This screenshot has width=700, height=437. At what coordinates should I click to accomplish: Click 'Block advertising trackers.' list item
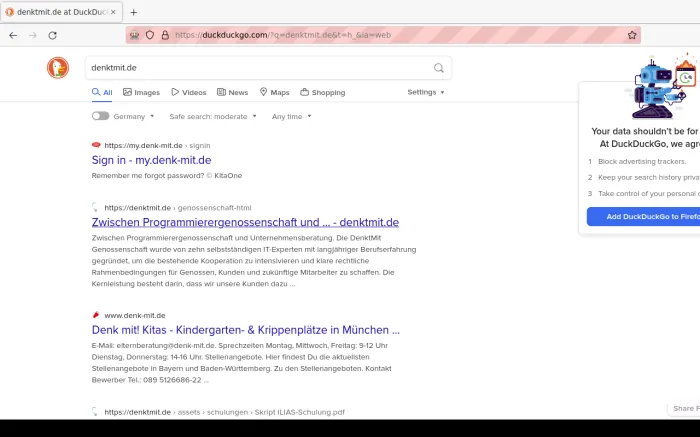pos(642,161)
